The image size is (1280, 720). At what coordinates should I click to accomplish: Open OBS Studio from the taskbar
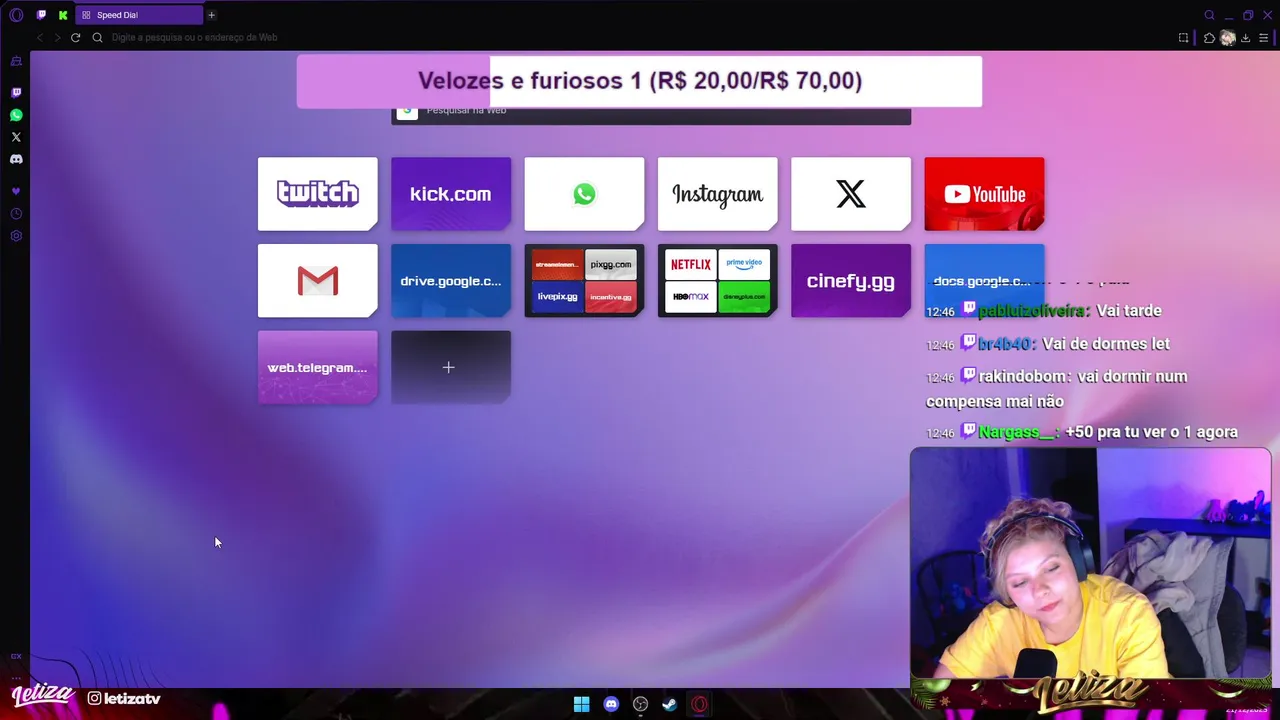640,704
